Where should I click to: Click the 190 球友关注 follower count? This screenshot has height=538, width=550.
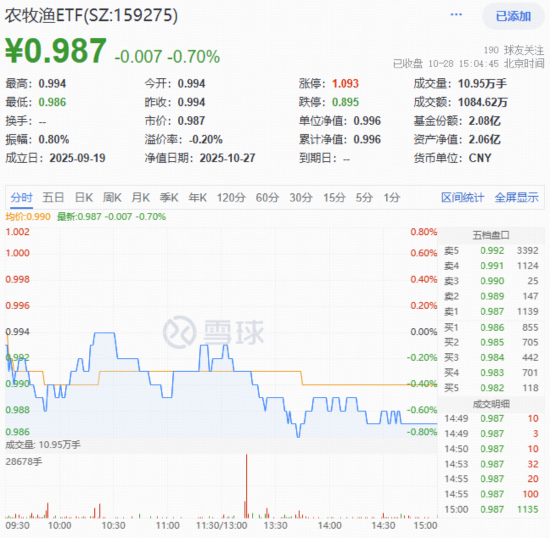[x=514, y=51]
